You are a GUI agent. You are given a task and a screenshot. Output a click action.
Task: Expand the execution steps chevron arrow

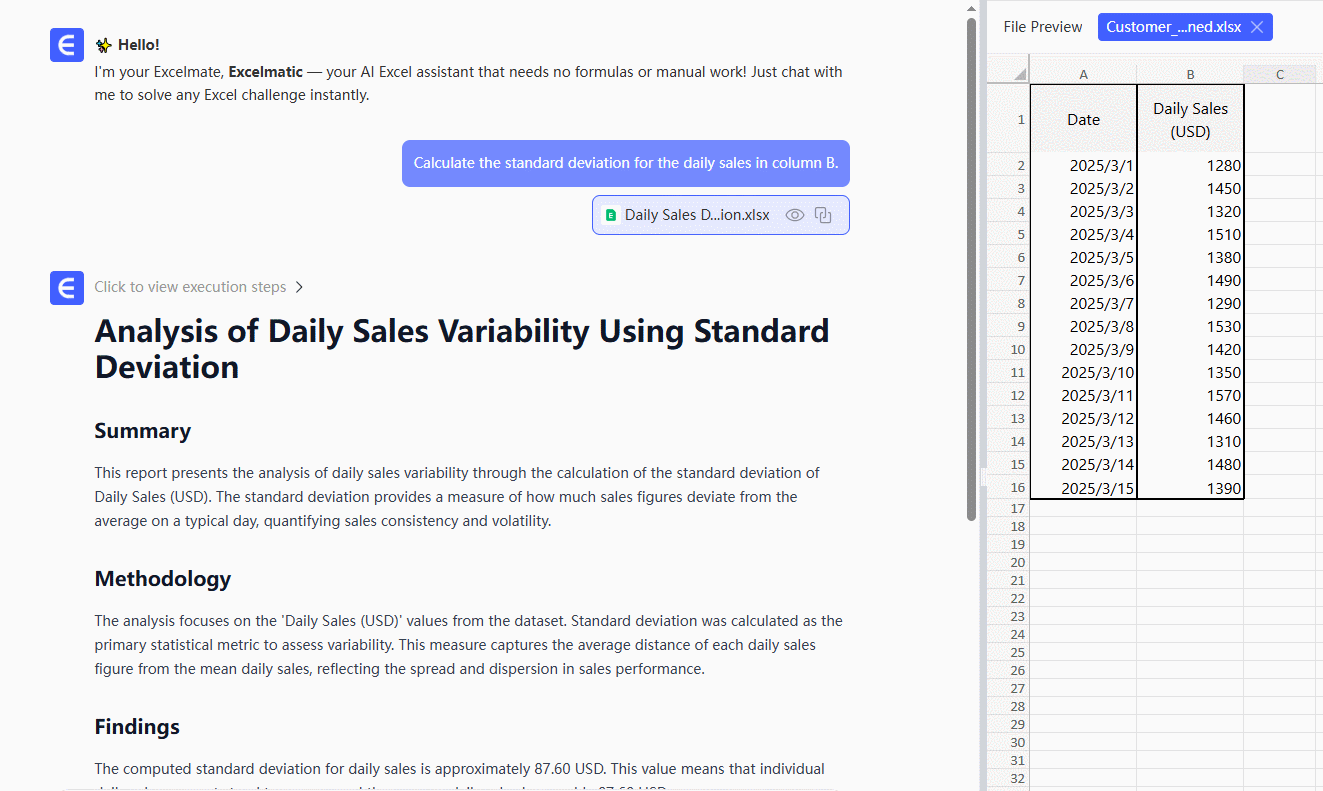click(x=299, y=288)
